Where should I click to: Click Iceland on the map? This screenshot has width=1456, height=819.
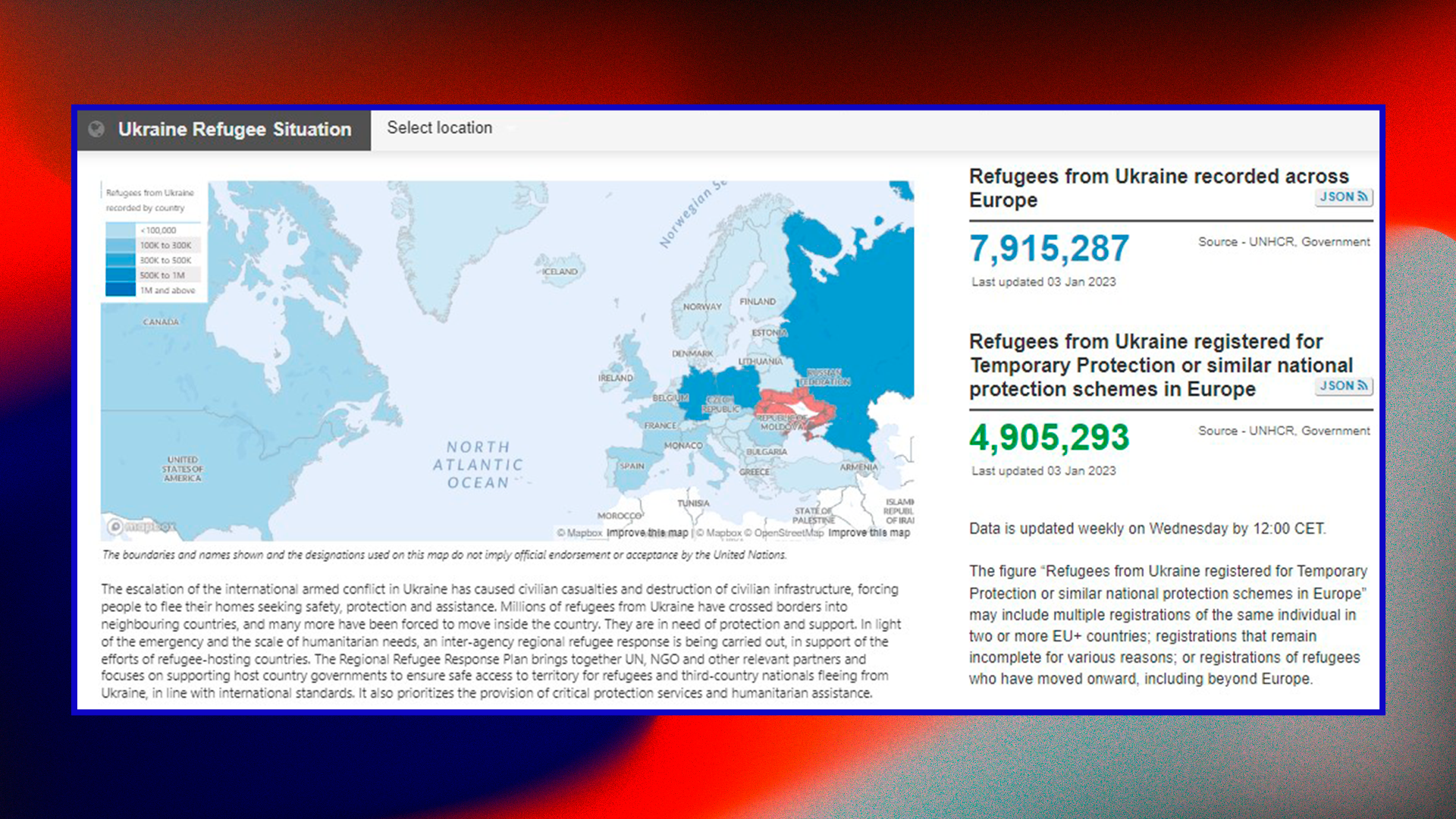tap(560, 271)
